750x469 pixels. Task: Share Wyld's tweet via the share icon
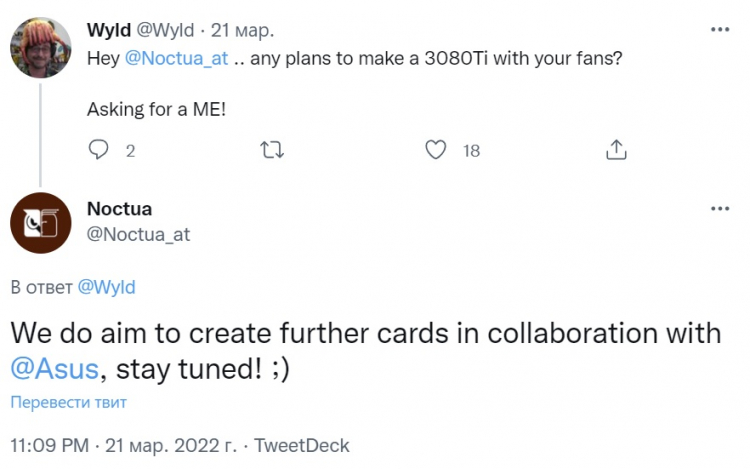coord(617,150)
